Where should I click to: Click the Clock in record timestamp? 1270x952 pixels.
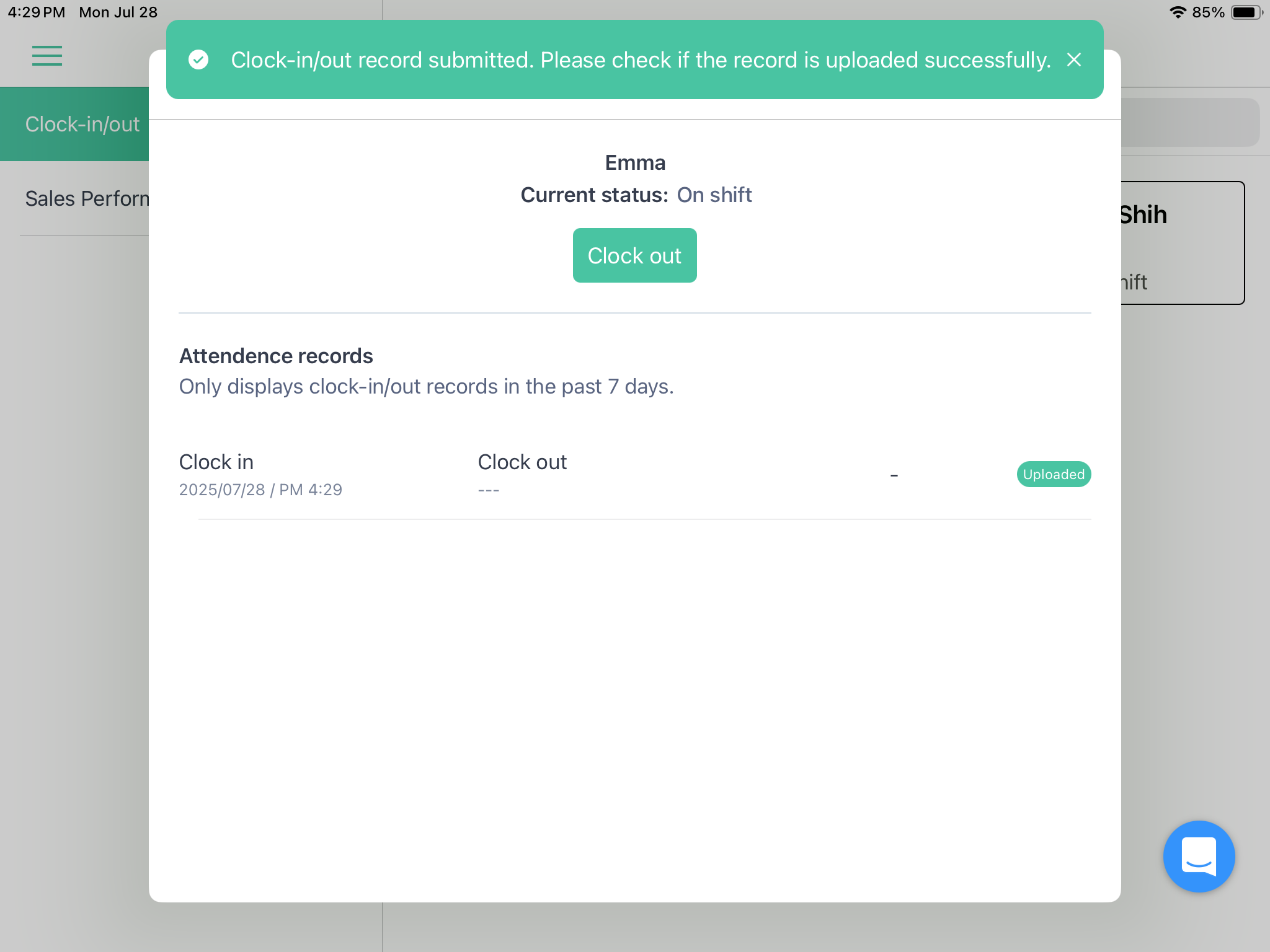260,490
